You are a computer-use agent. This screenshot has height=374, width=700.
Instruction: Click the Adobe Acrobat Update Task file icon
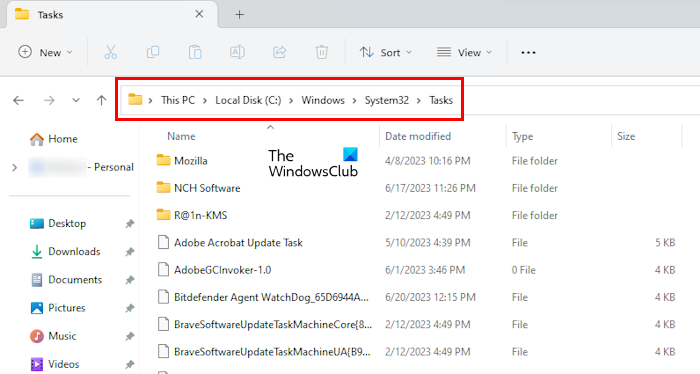coord(163,242)
